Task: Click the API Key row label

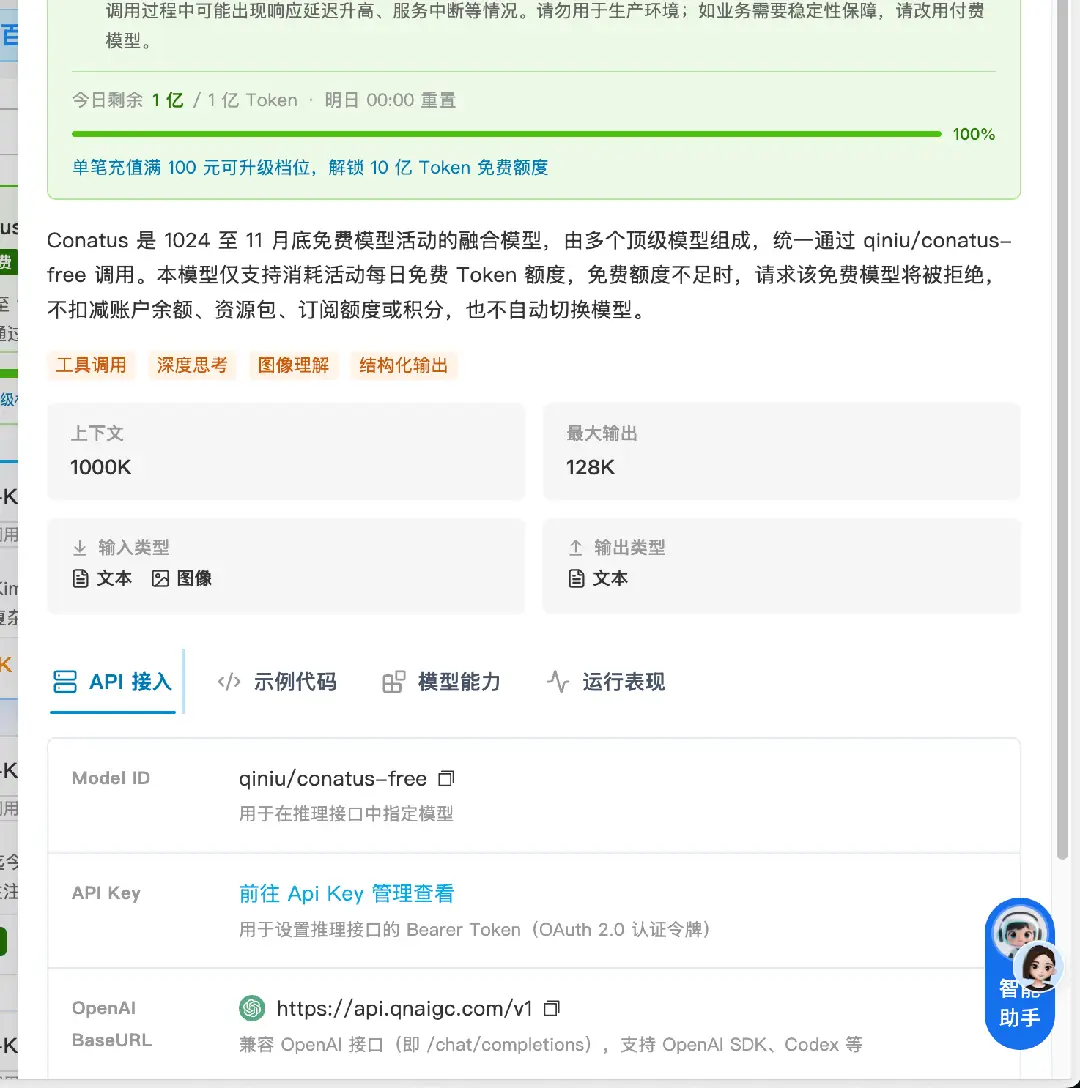Action: (106, 893)
